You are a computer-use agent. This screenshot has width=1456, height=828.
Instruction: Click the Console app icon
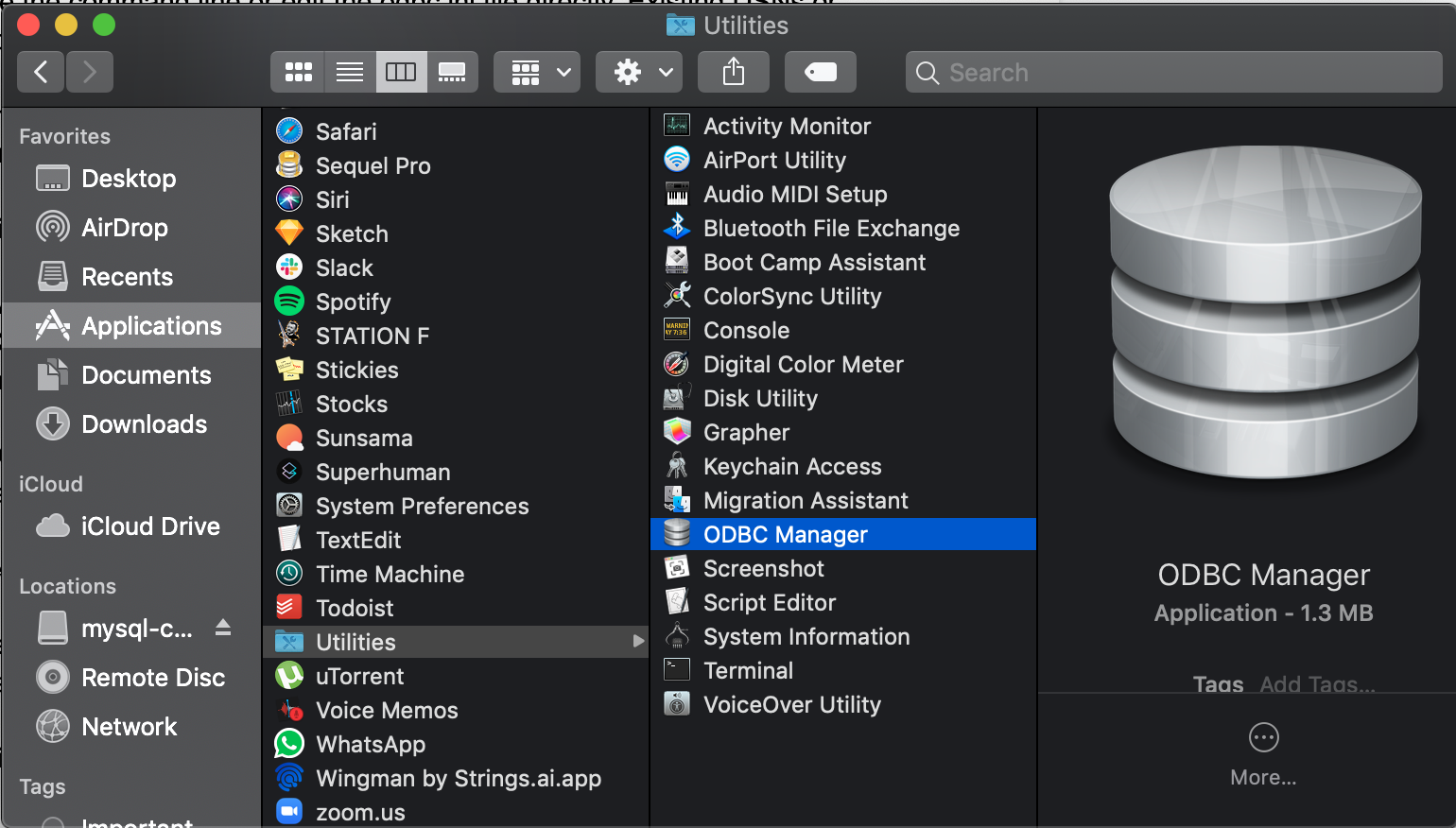677,330
